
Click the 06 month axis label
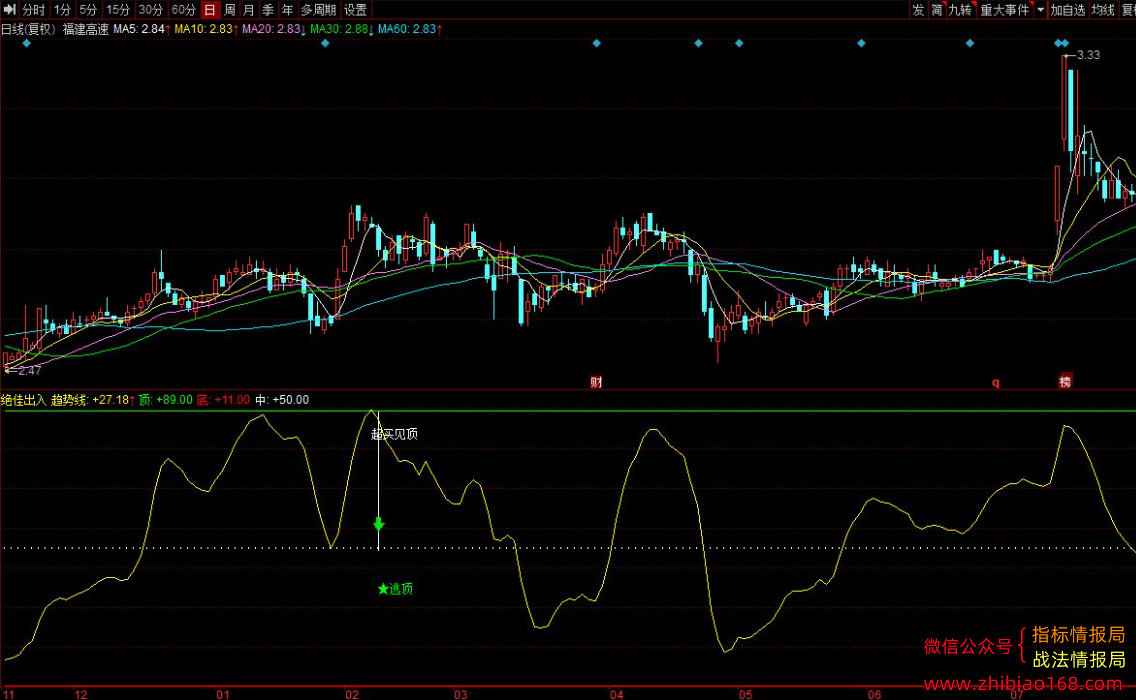pyautogui.click(x=874, y=694)
